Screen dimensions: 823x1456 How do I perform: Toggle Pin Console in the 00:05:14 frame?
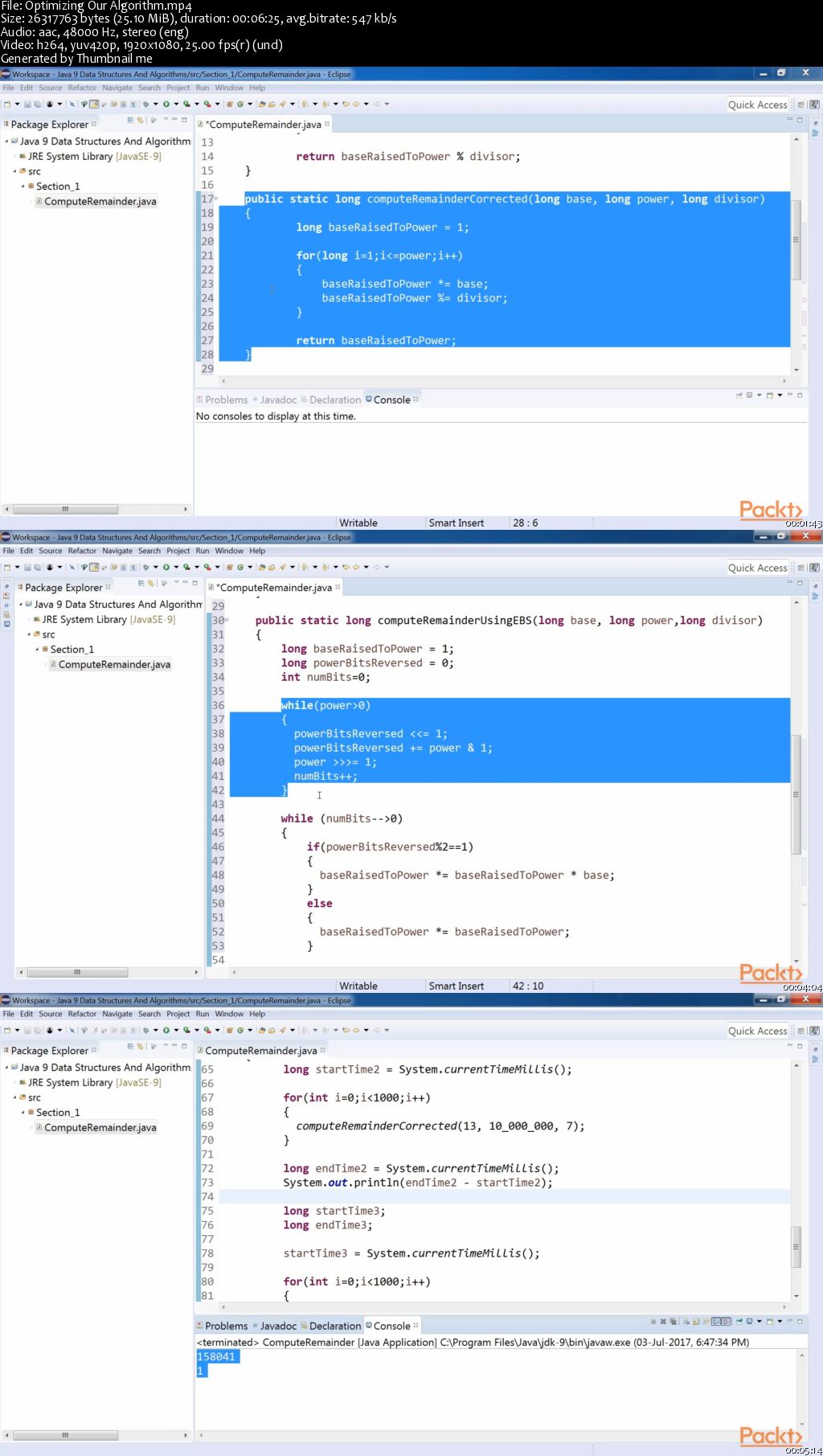[739, 1321]
